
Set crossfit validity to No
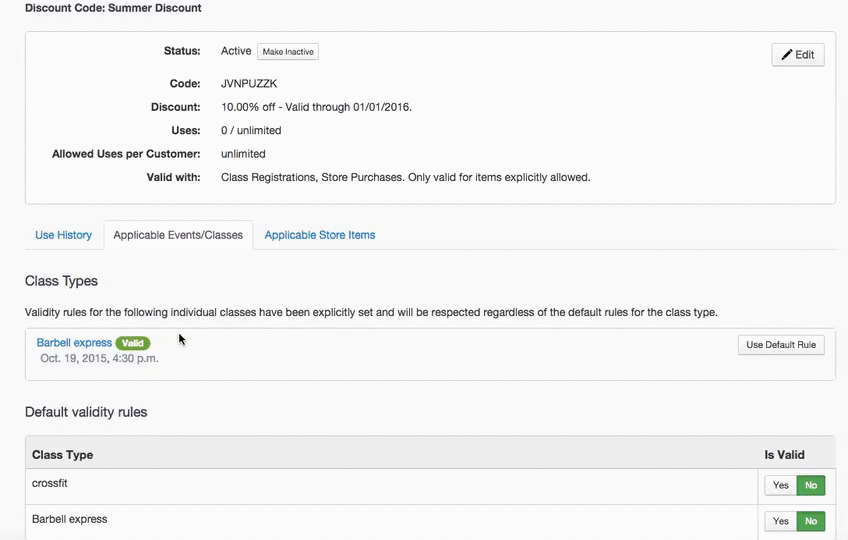[810, 485]
